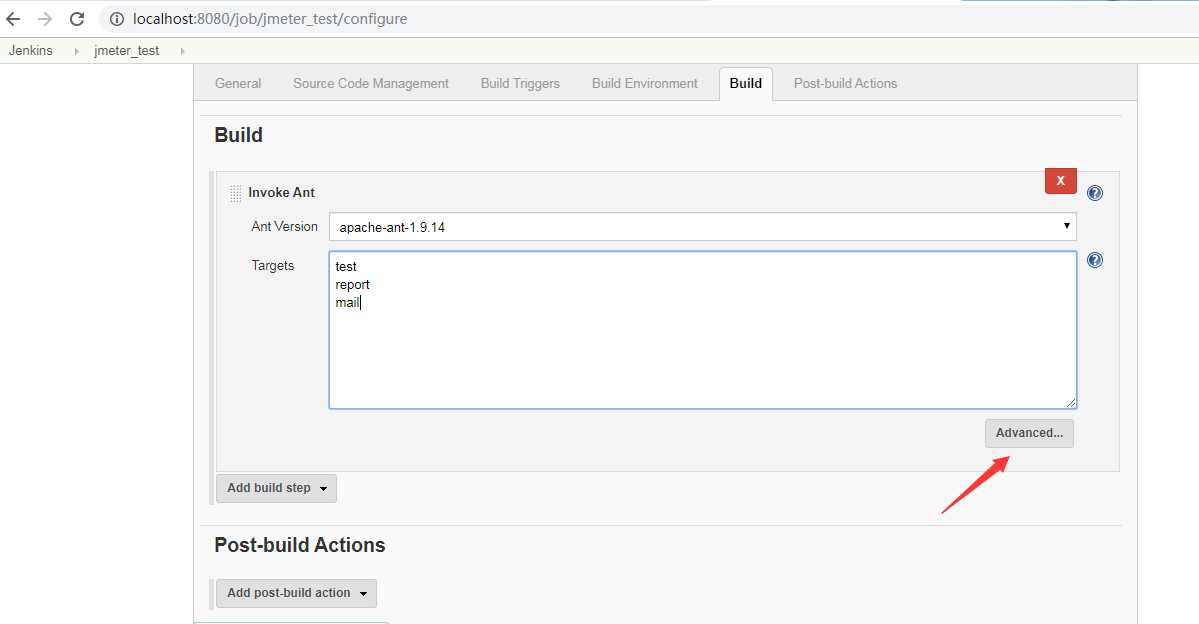
Task: Expand the arrow after Jenkins breadcrumb
Action: (x=76, y=51)
